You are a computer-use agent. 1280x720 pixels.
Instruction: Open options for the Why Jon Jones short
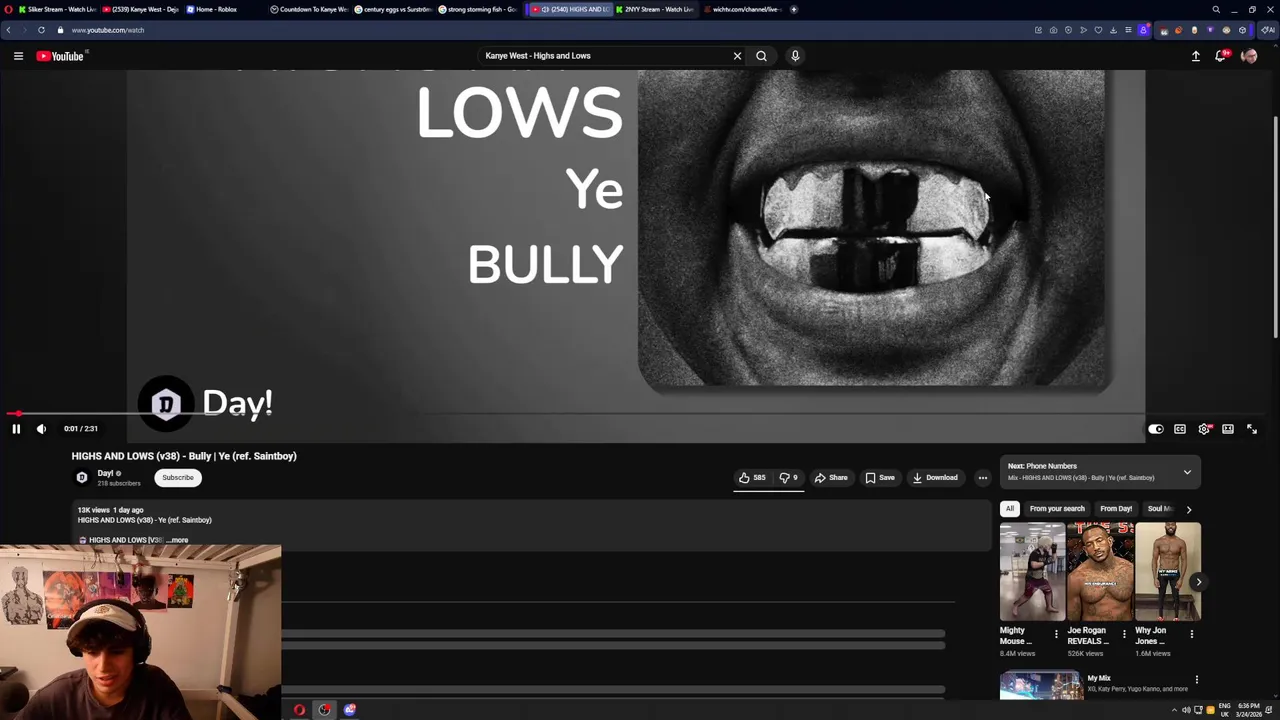coord(1191,634)
